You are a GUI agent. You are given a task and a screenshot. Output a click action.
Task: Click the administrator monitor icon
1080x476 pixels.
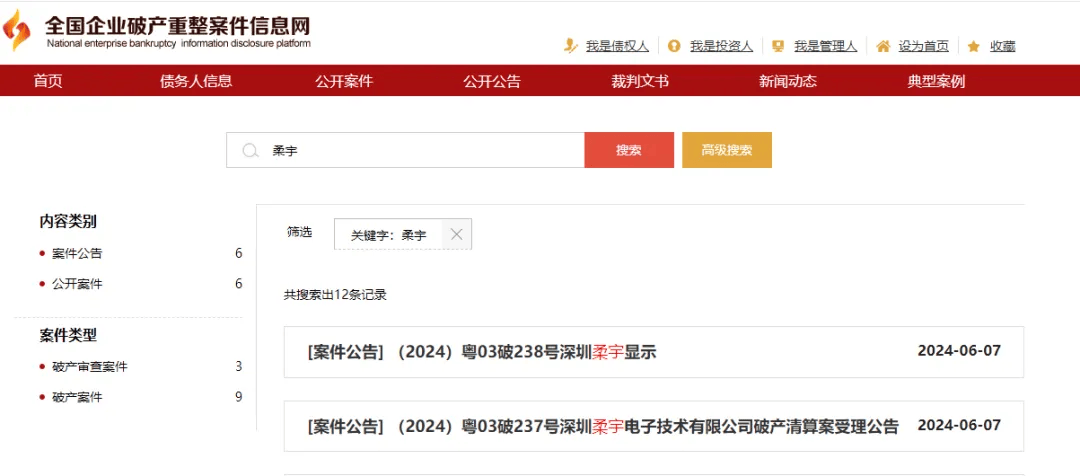click(x=777, y=46)
